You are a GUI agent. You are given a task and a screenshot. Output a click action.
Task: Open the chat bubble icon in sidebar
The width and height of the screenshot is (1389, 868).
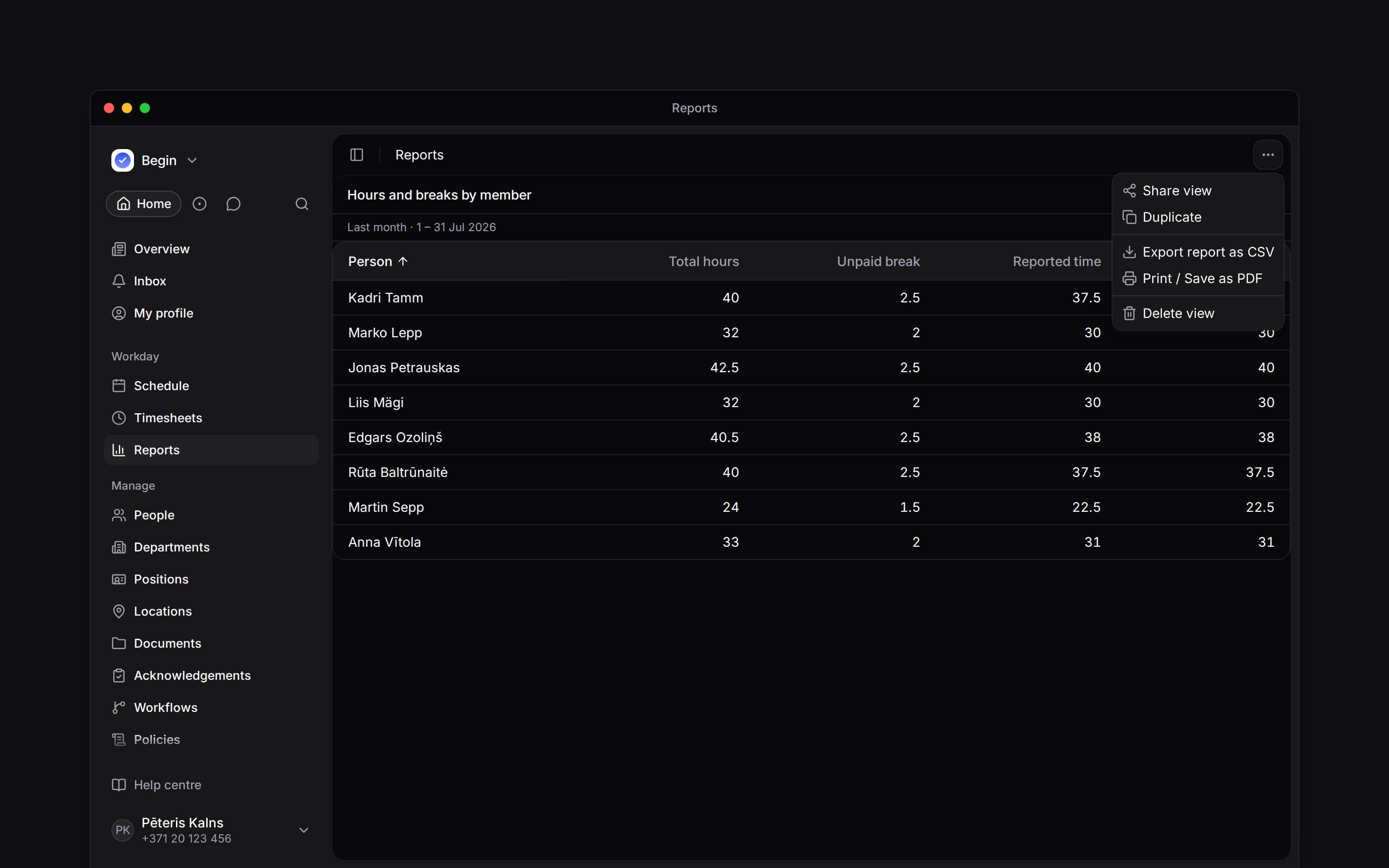coord(233,204)
